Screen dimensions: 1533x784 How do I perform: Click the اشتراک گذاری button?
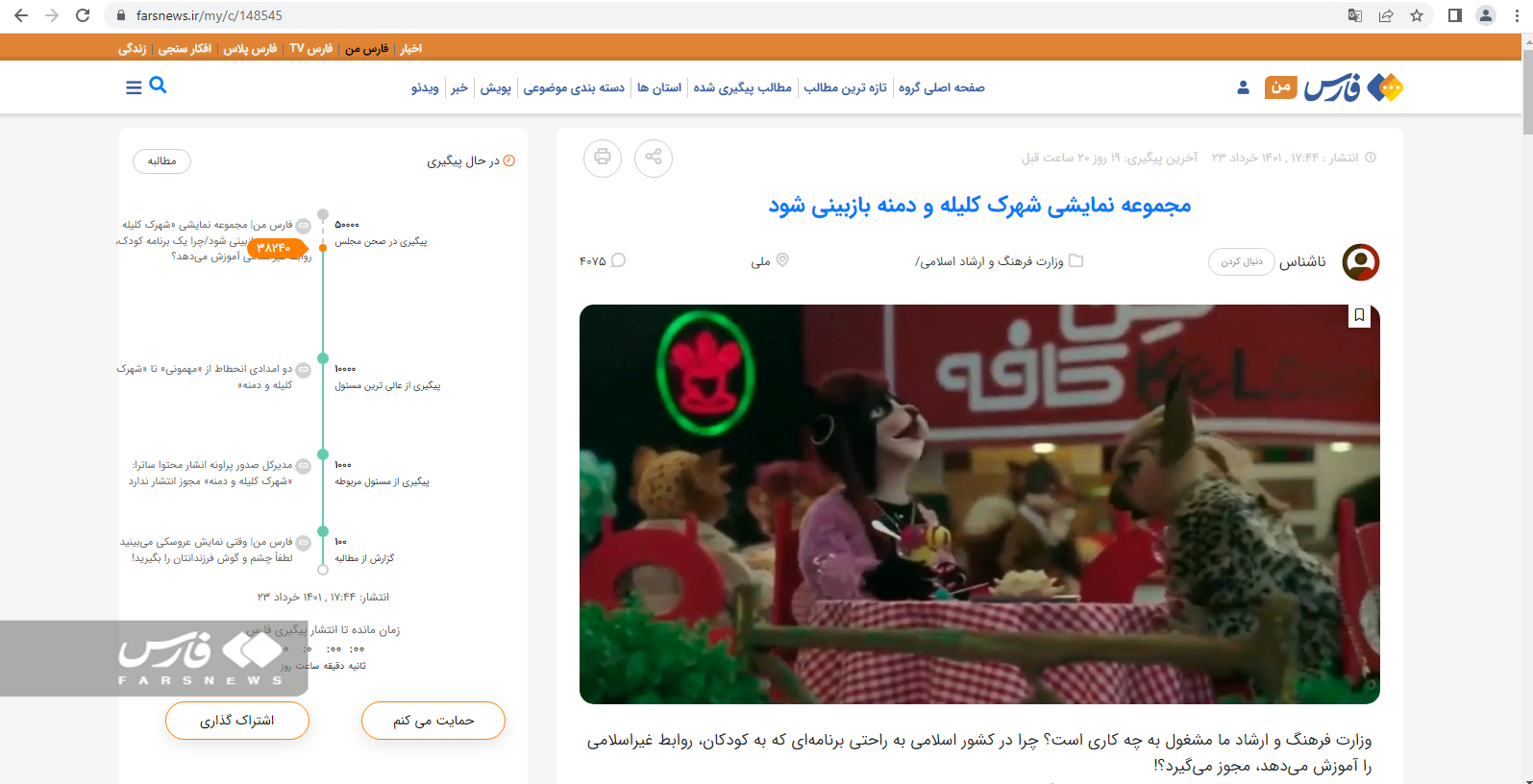(x=237, y=721)
